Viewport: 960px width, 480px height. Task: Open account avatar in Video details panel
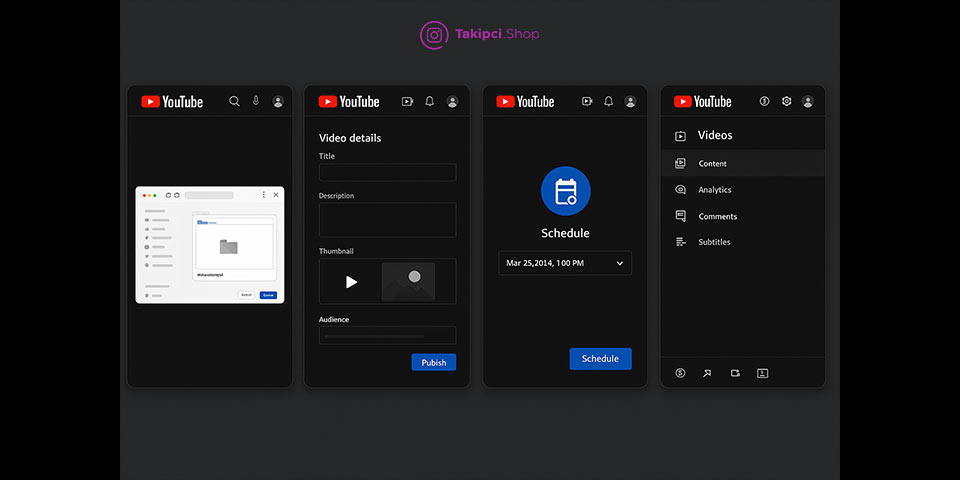452,102
